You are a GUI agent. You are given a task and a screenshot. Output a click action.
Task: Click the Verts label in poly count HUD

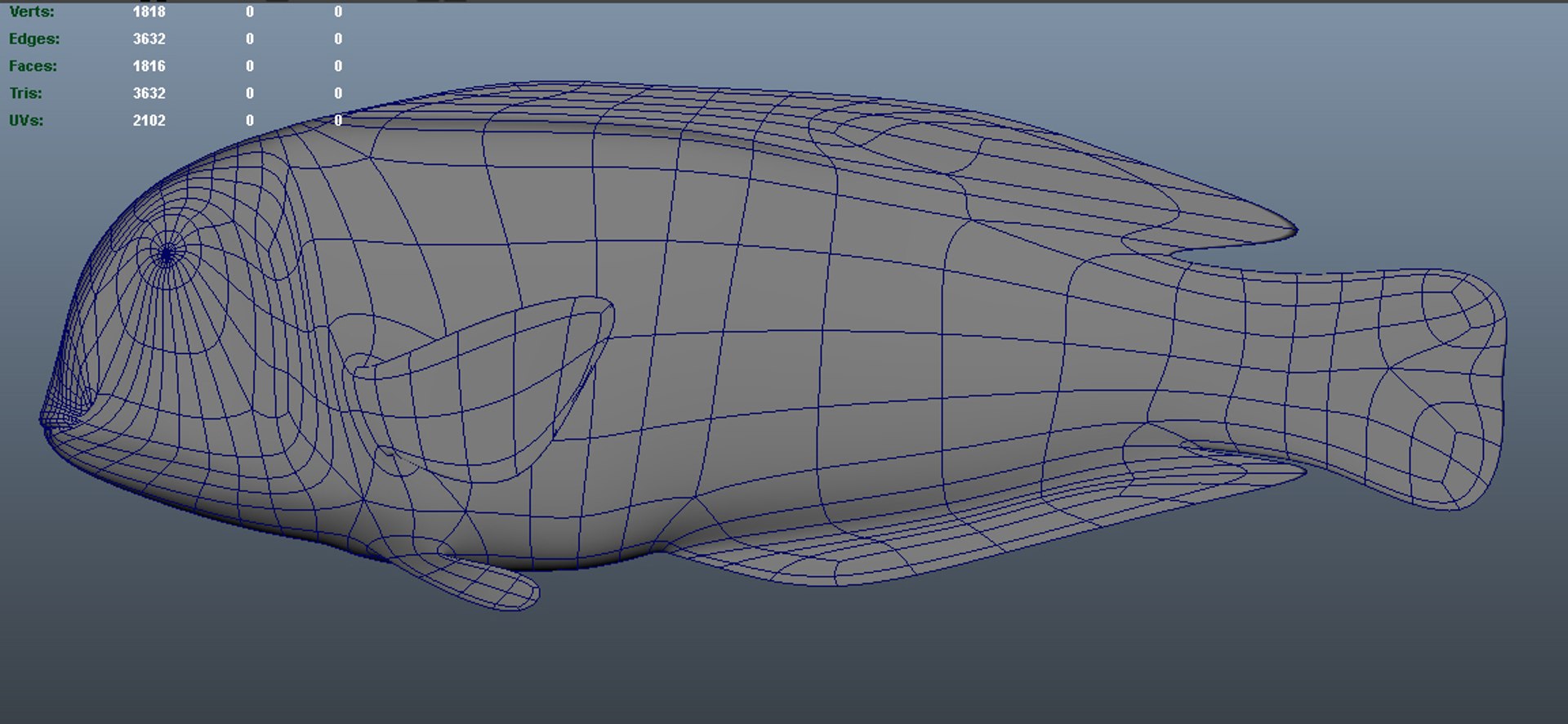tap(31, 11)
